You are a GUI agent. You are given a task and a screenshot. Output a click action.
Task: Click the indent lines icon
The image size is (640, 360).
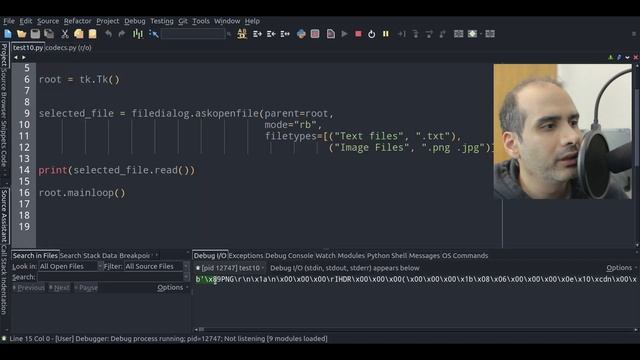[257, 34]
